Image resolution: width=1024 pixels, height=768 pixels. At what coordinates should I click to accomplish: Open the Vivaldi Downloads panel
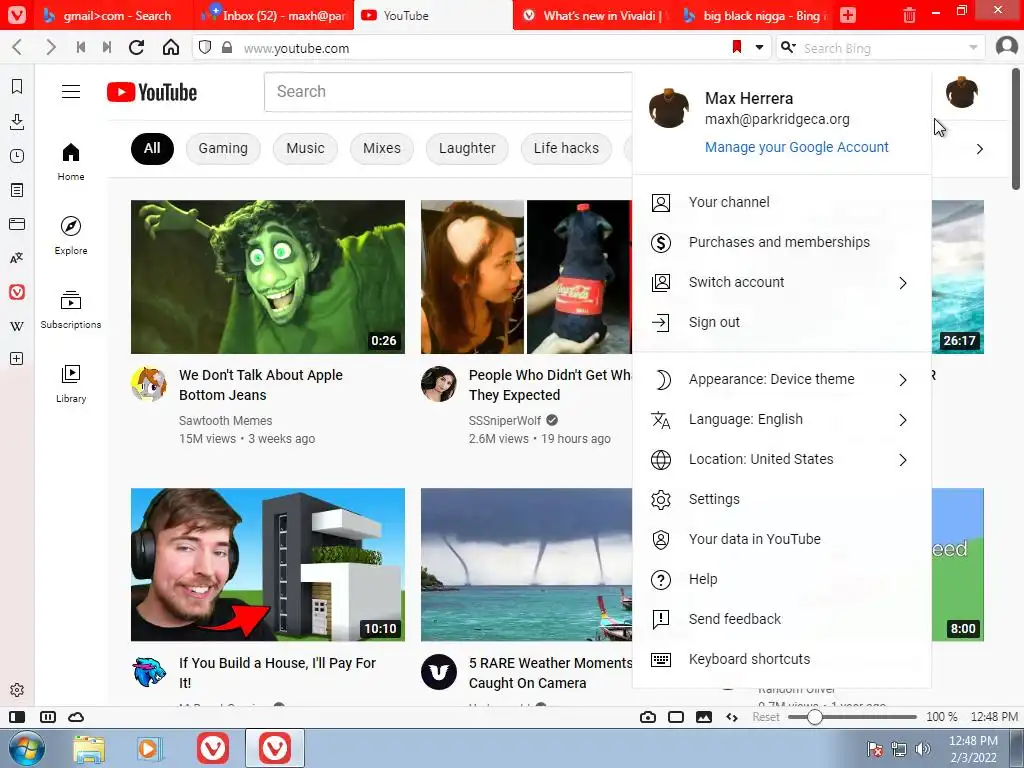[x=17, y=121]
